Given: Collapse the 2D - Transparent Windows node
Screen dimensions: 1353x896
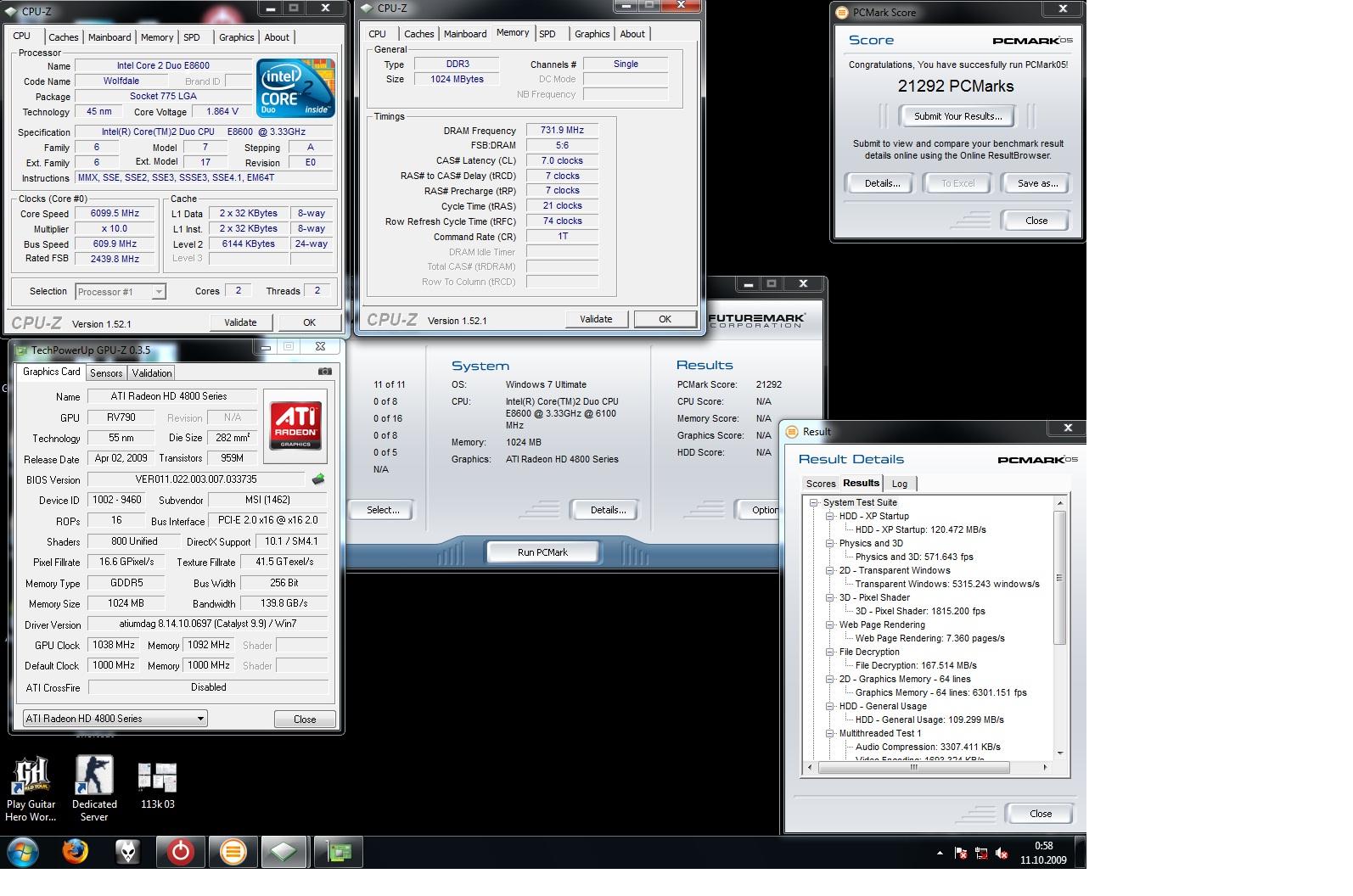Looking at the screenshot, I should [829, 570].
